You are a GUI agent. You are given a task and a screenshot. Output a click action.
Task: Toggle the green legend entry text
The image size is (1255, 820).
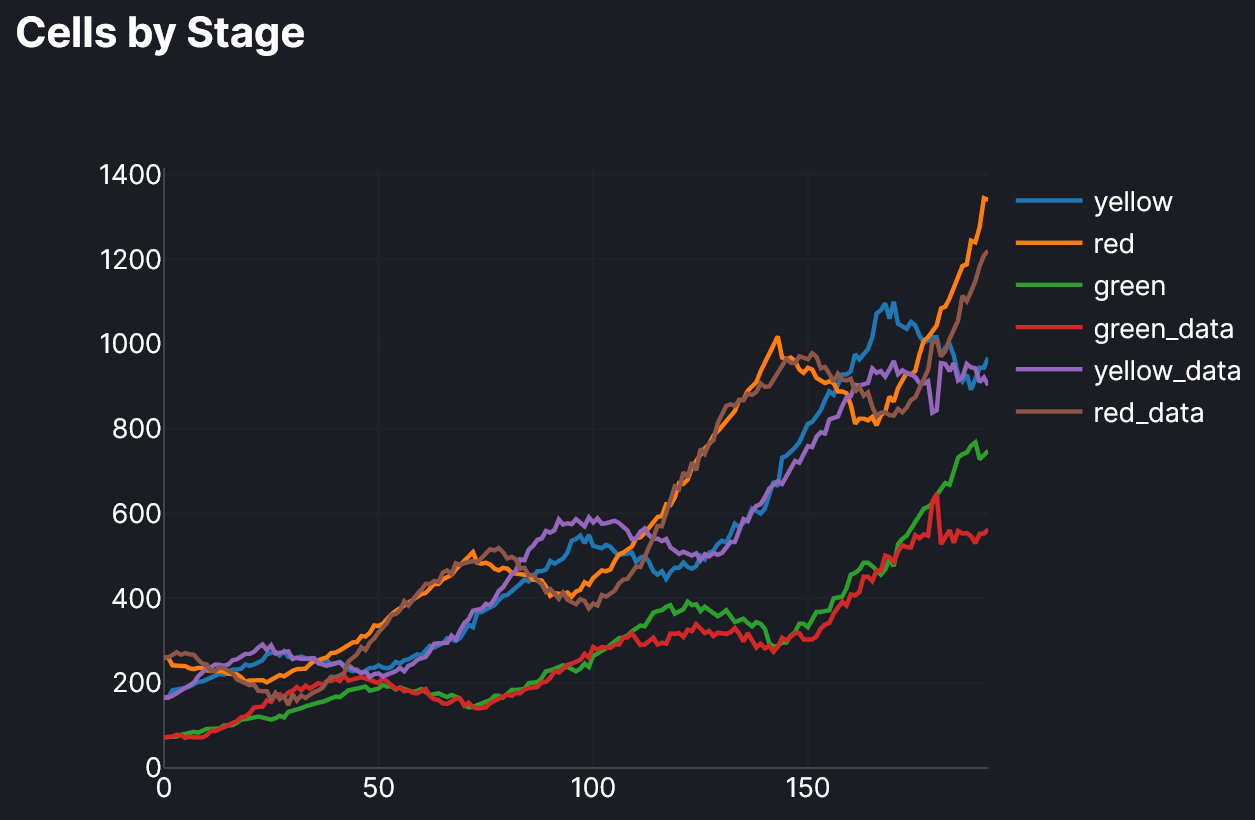point(1129,287)
